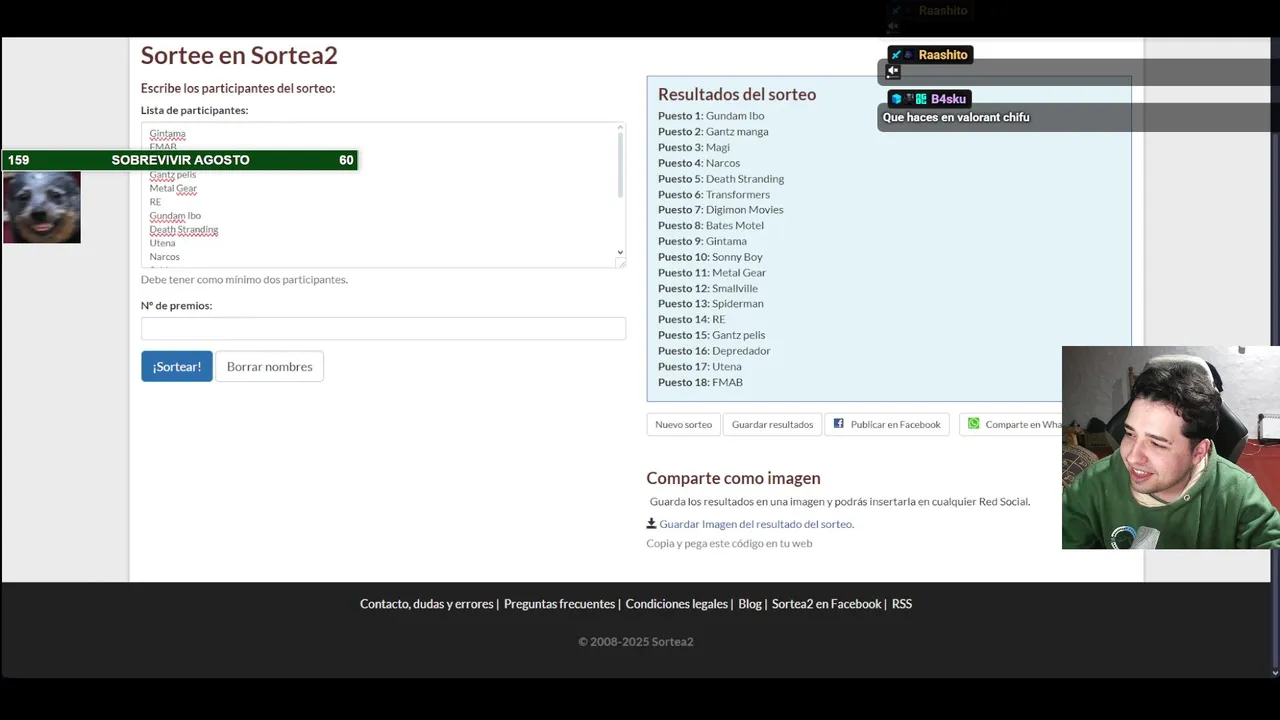1280x720 pixels.
Task: Click the result 'Puesto 11: Metal Gear'
Action: click(x=712, y=273)
